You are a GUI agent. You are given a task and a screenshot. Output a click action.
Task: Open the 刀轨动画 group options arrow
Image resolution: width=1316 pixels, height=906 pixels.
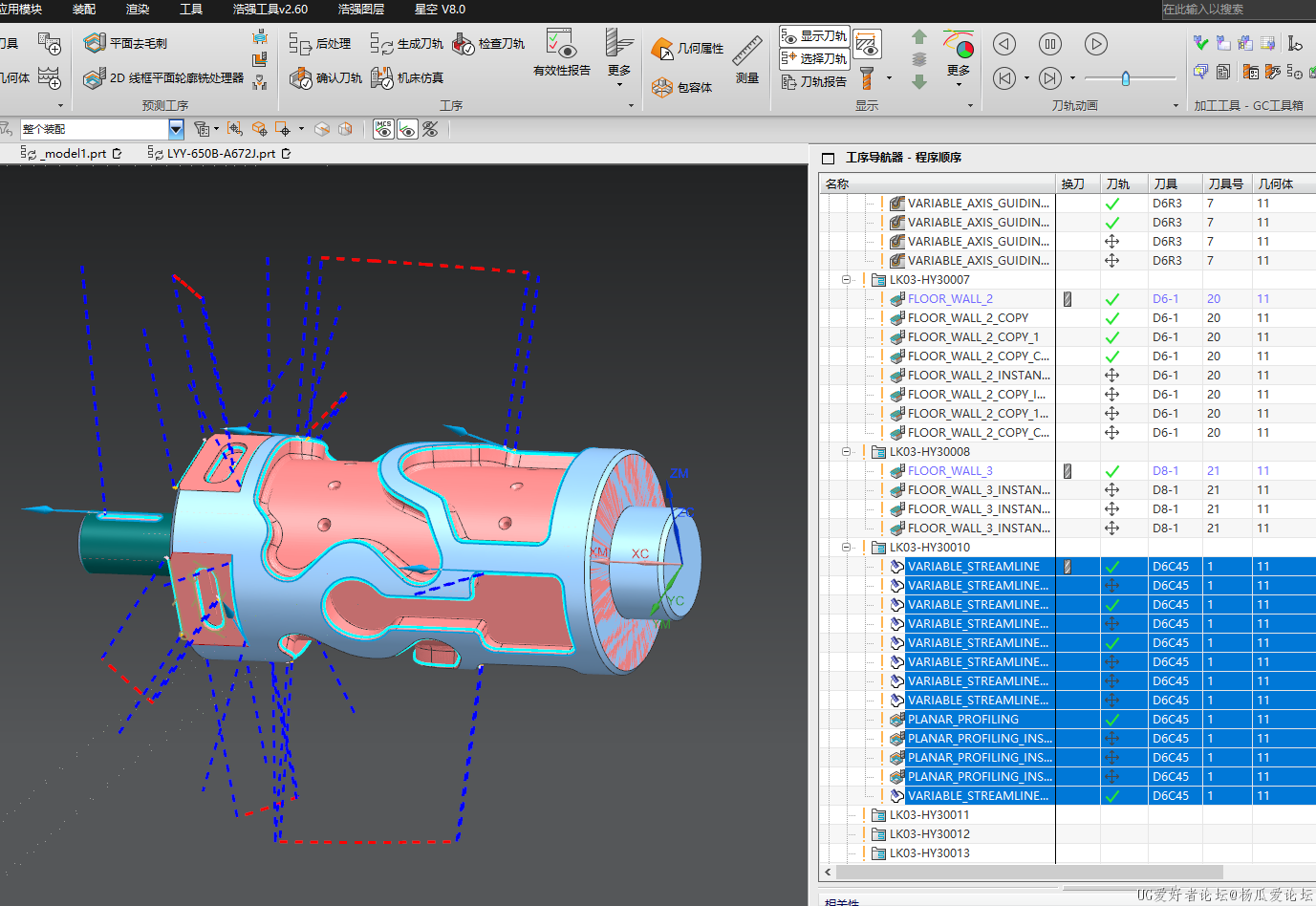tap(1176, 106)
